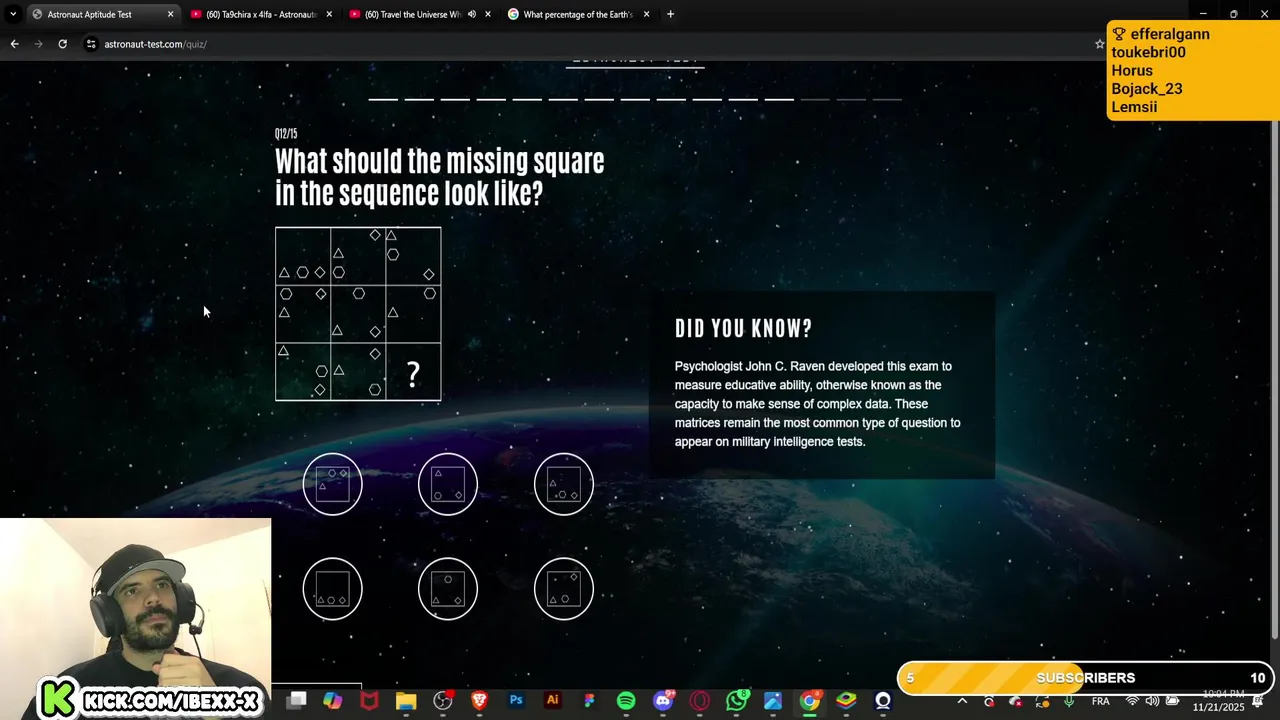
Task: Open OBS Studio from the taskbar
Action: [443, 701]
